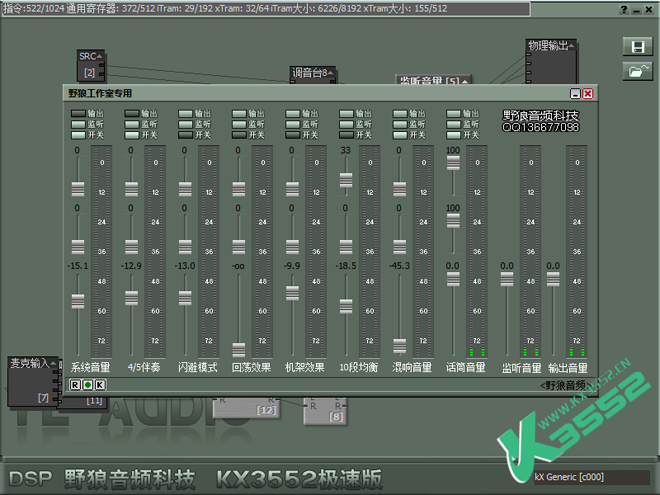Viewport: 660px width, 495px height.
Task: Click the 系统音量 top slider at 0
Action: click(x=78, y=189)
